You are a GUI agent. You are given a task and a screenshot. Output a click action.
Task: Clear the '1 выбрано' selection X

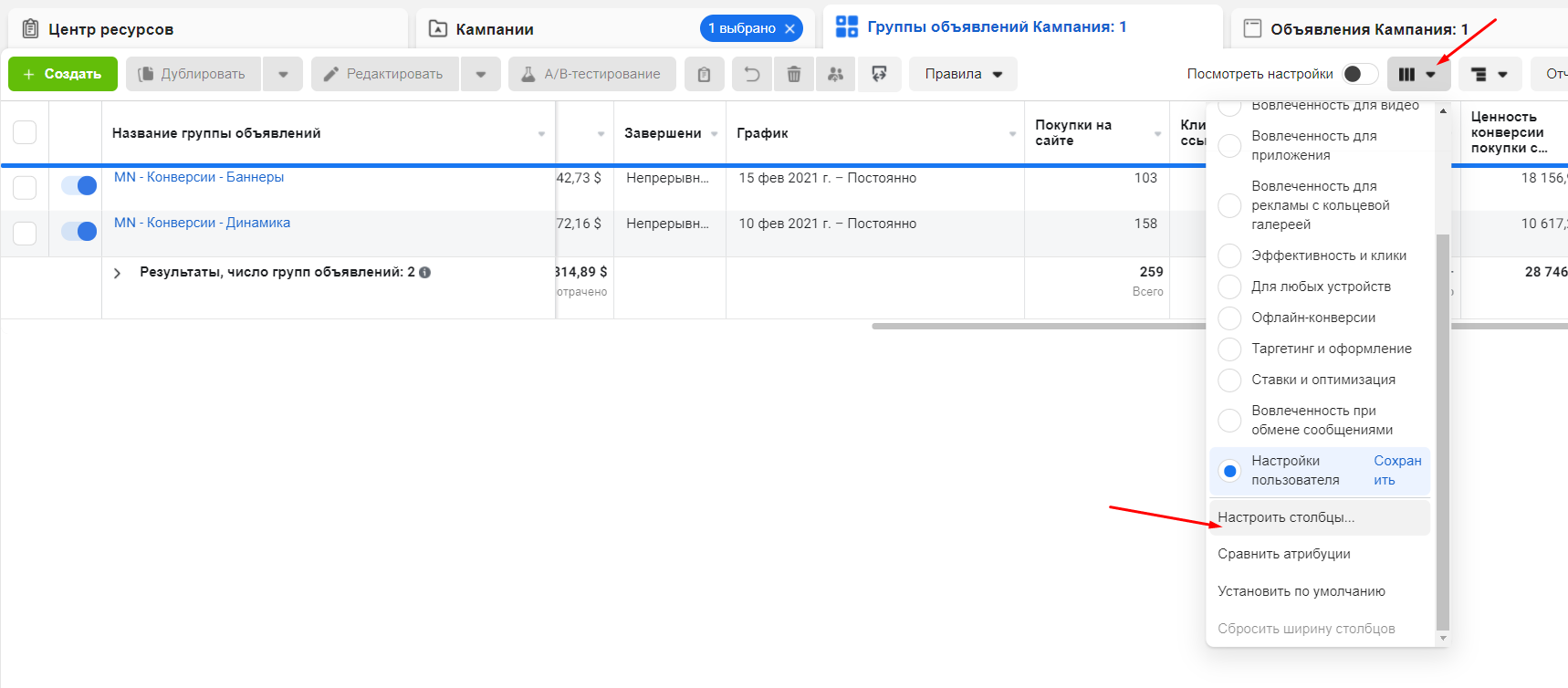[790, 29]
